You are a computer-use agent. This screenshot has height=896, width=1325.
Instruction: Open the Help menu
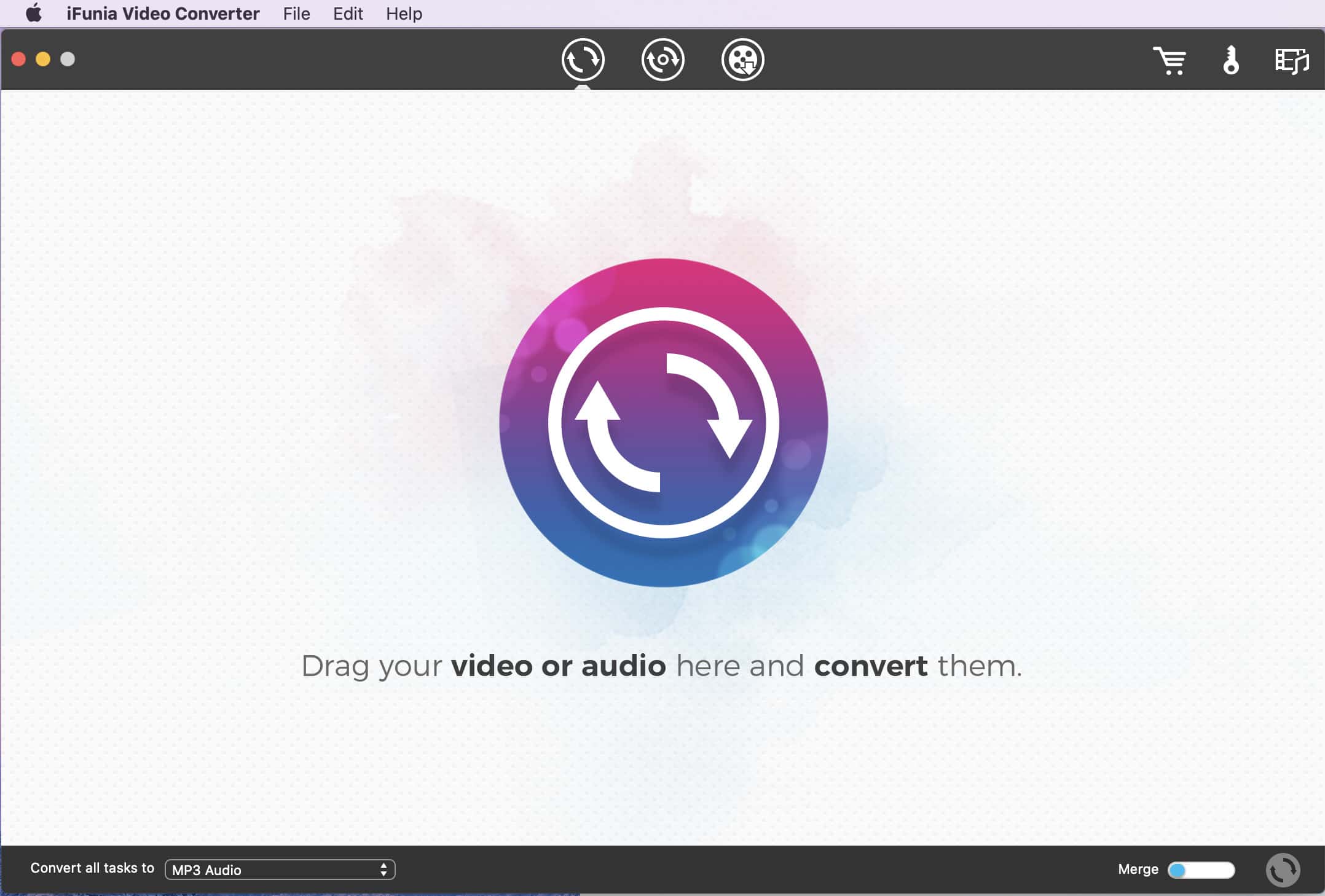point(404,14)
